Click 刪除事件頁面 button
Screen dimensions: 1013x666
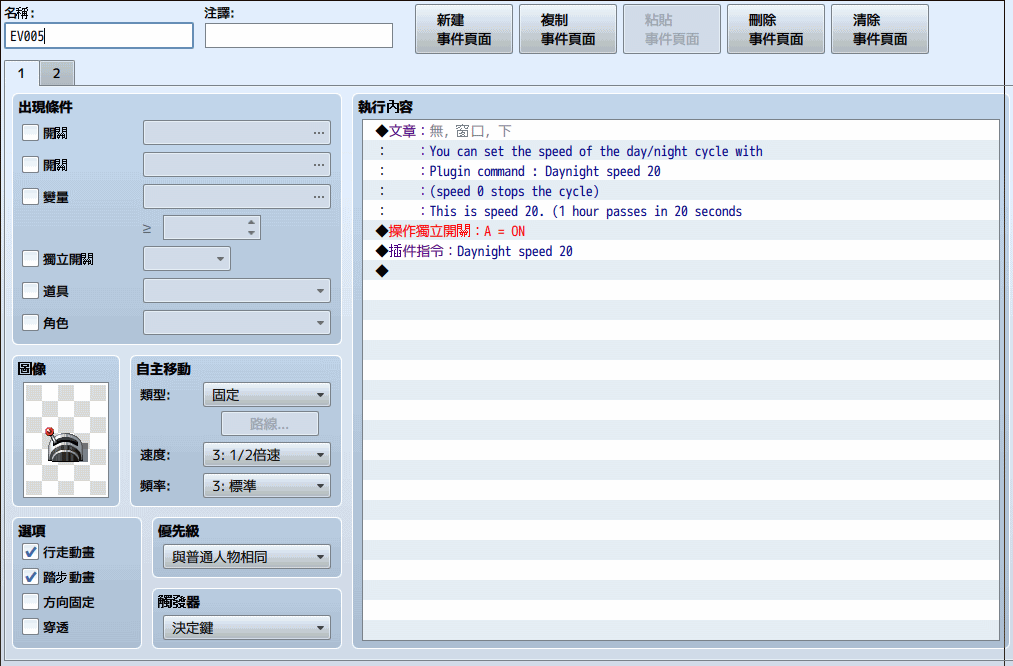[776, 29]
